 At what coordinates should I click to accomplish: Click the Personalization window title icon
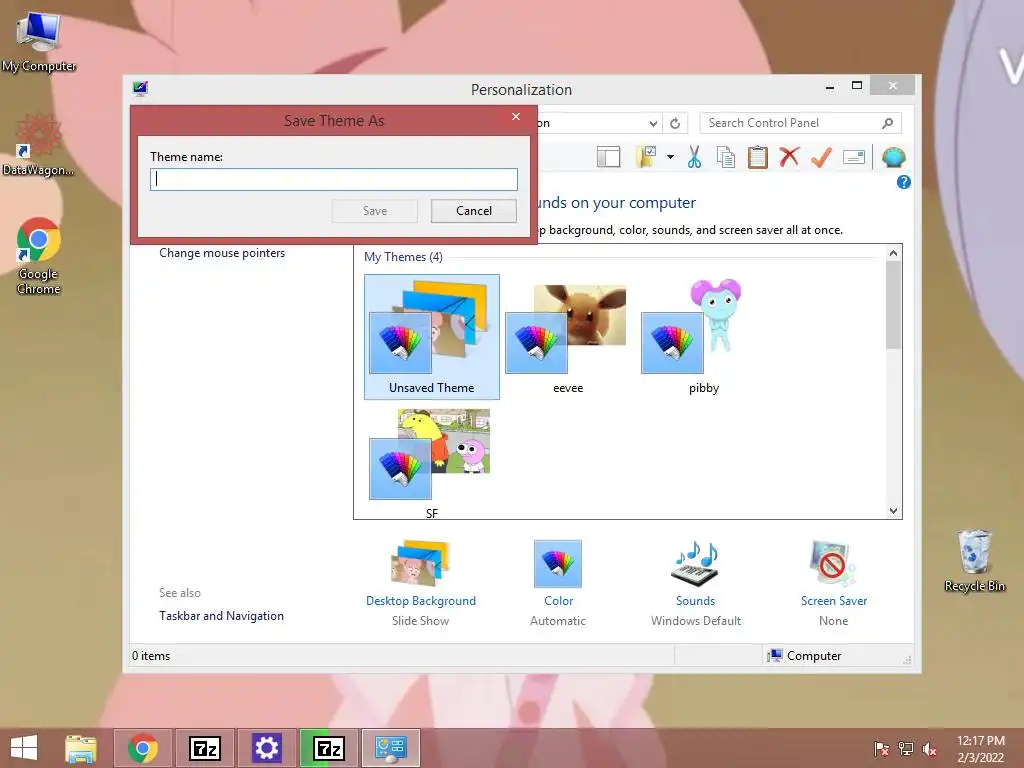coord(140,88)
